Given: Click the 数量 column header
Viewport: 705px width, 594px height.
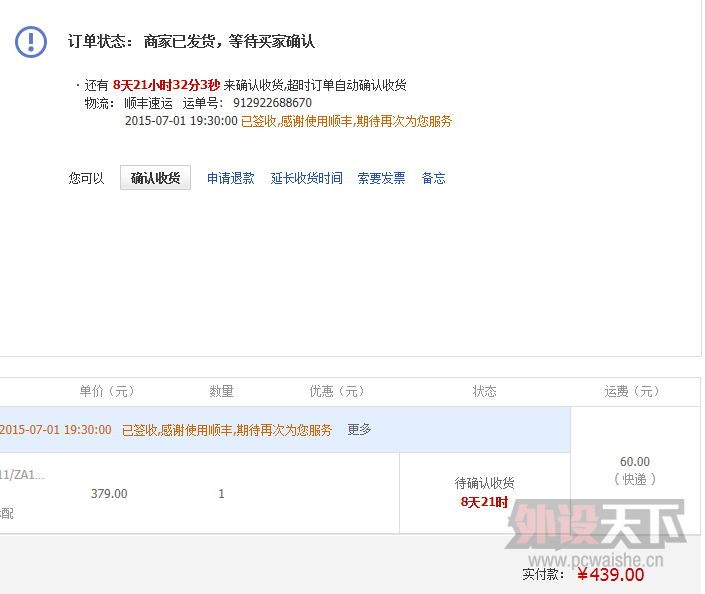Looking at the screenshot, I should click(x=221, y=391).
